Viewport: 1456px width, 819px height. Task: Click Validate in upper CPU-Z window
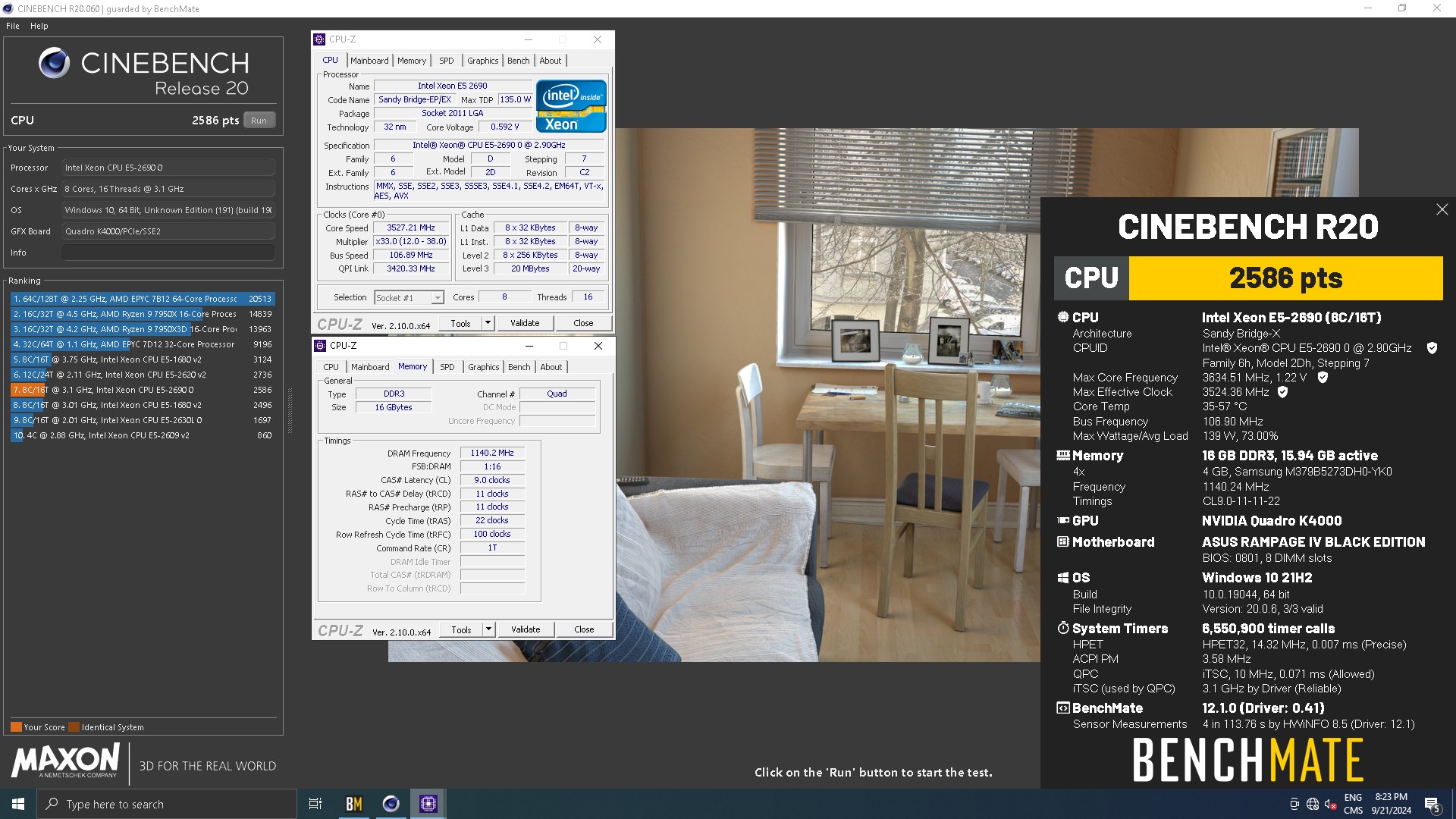point(525,323)
